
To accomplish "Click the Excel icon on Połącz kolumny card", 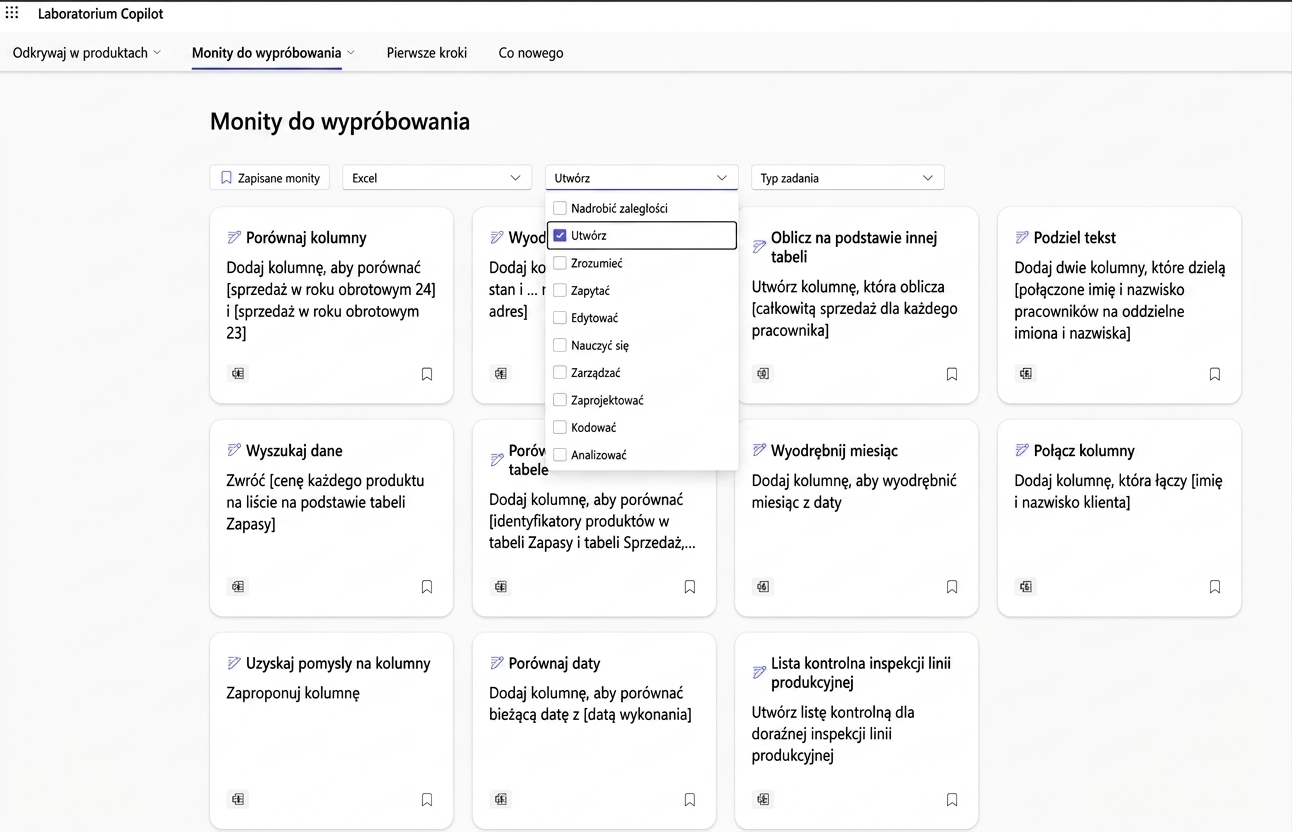I will coord(1026,587).
